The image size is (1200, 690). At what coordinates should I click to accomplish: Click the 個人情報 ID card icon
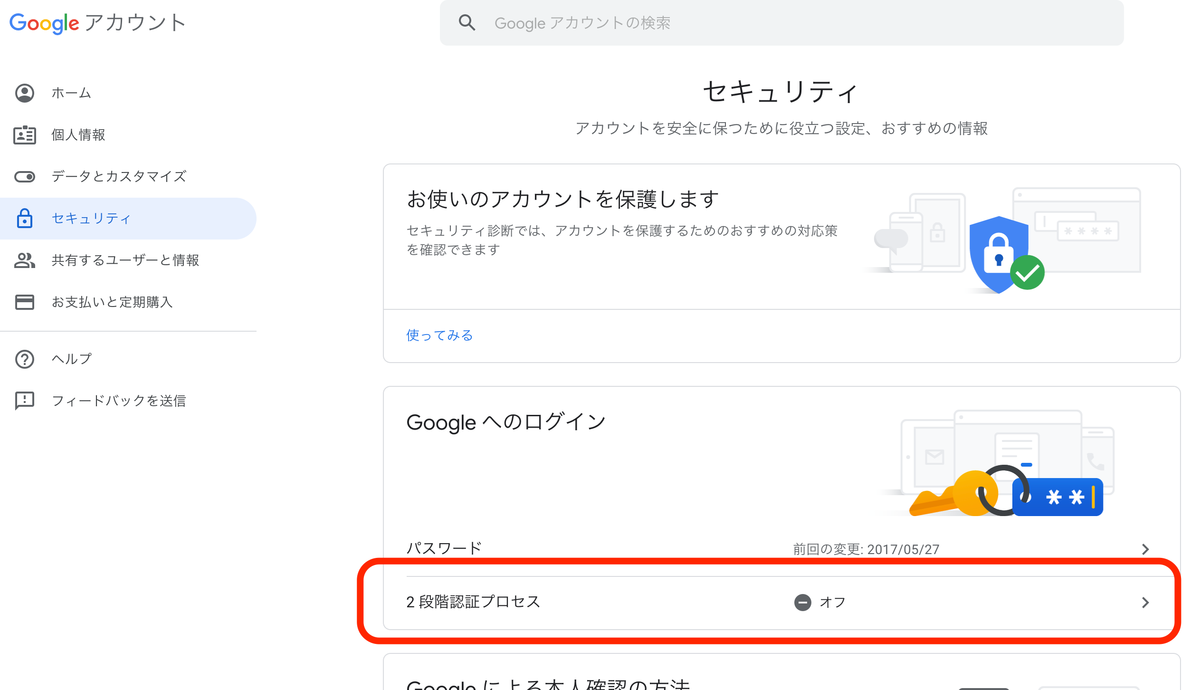[x=25, y=135]
